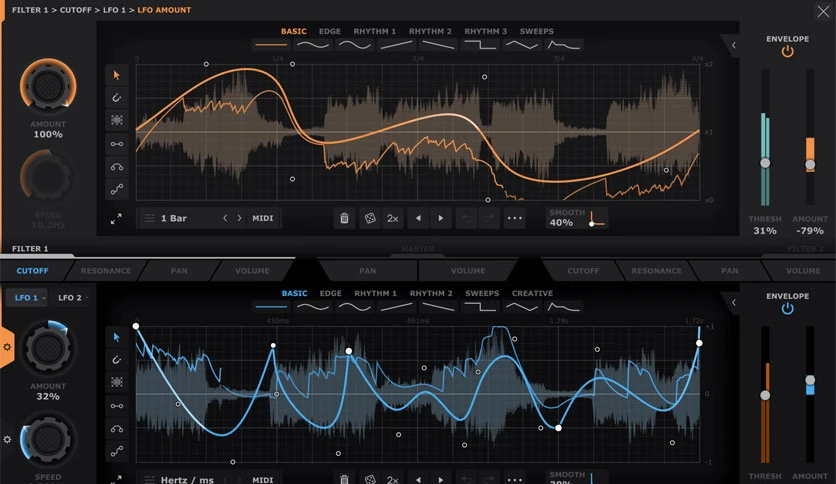Switch to EDGE tab in orange editor
This screenshot has height=484, width=836.
pyautogui.click(x=329, y=31)
